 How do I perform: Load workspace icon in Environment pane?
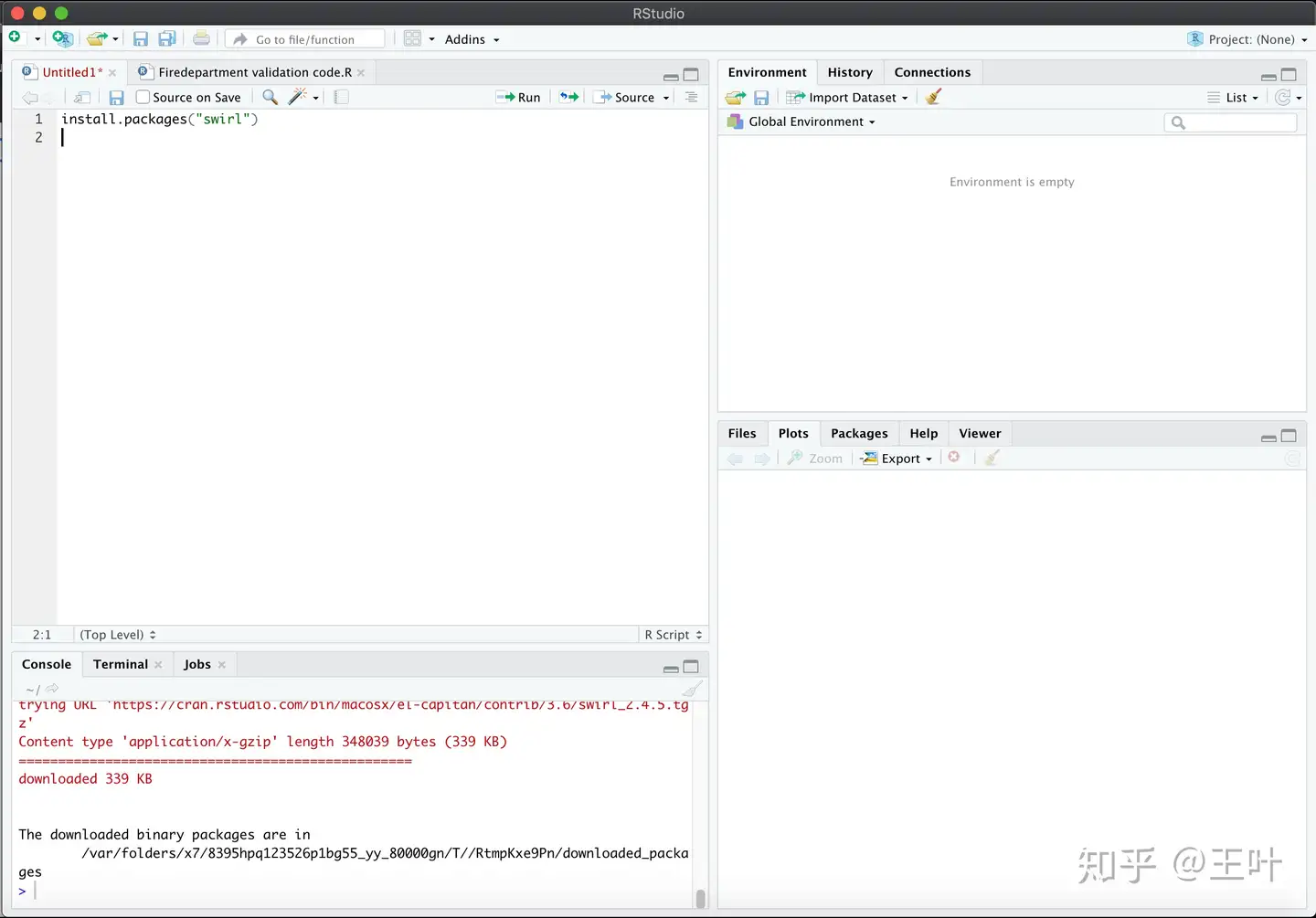pos(736,98)
